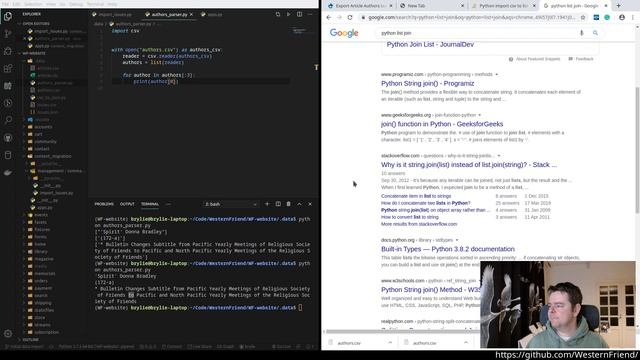Expand the accounts folder
640x360 pixels.
(43, 127)
